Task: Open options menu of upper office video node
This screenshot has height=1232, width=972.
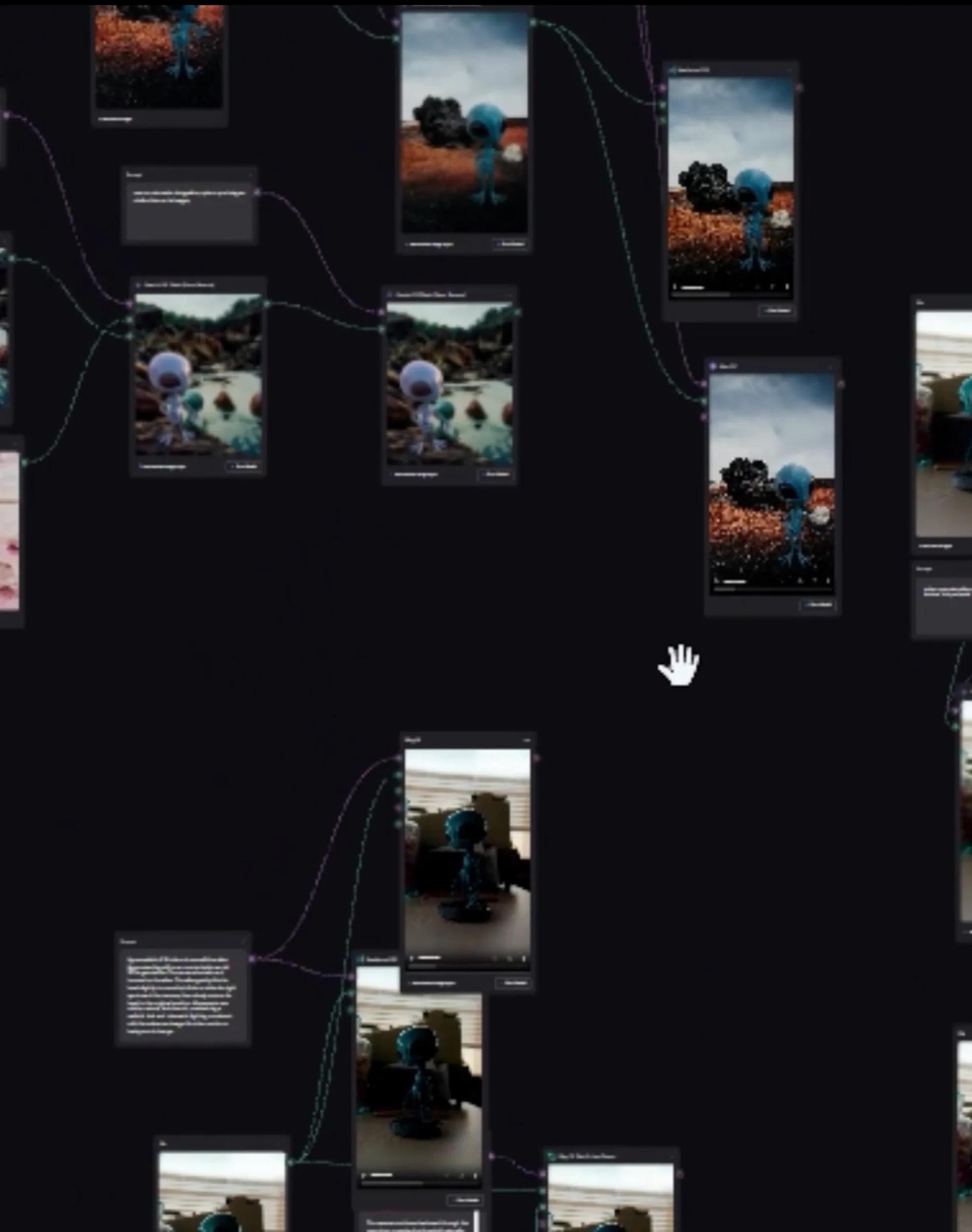Action: tap(527, 740)
